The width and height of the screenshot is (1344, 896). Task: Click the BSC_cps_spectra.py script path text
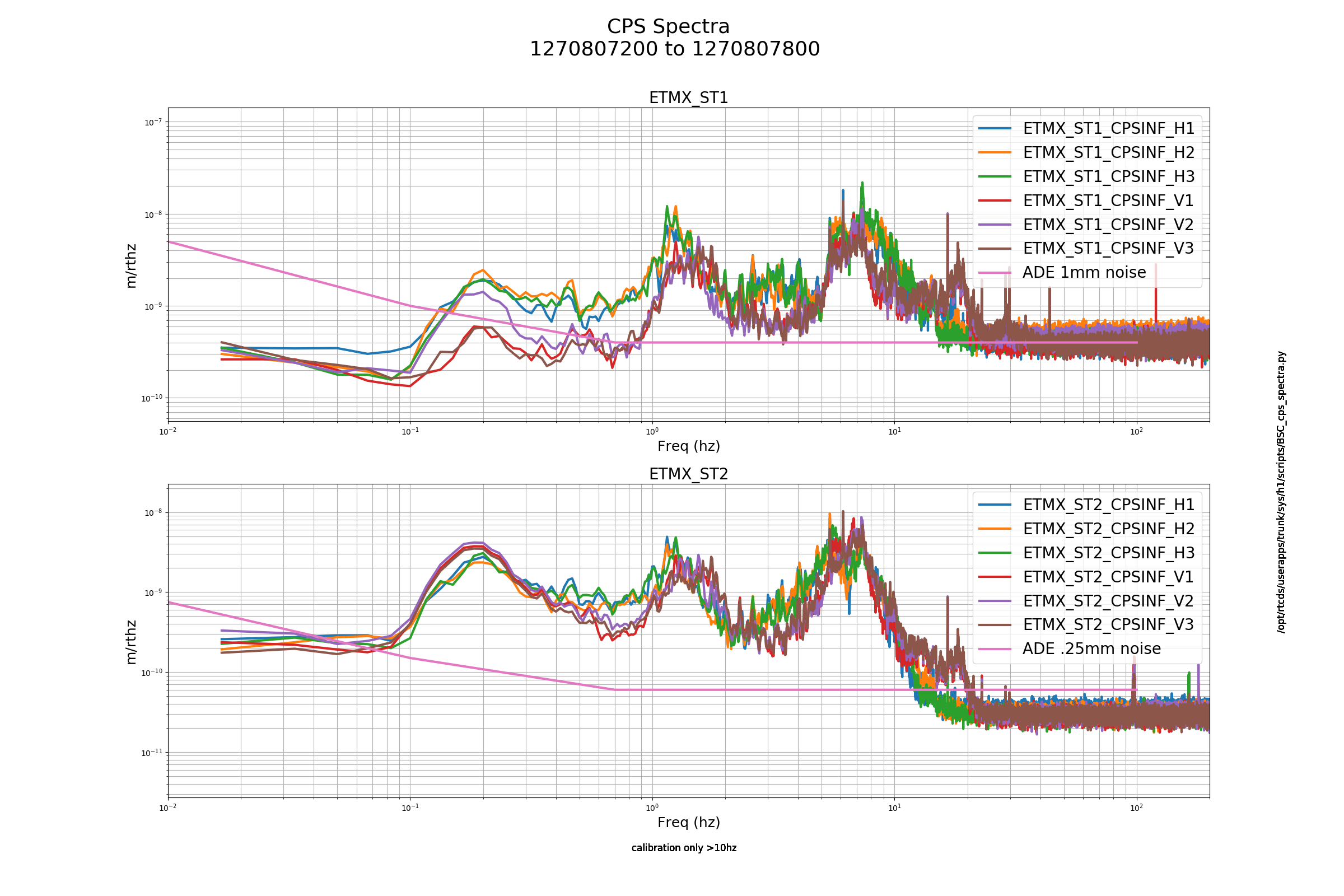tap(1282, 492)
